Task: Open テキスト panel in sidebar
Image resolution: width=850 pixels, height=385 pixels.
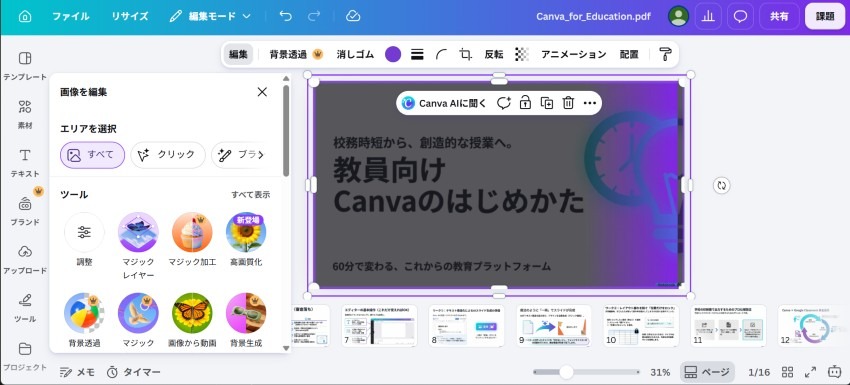Action: [x=25, y=163]
